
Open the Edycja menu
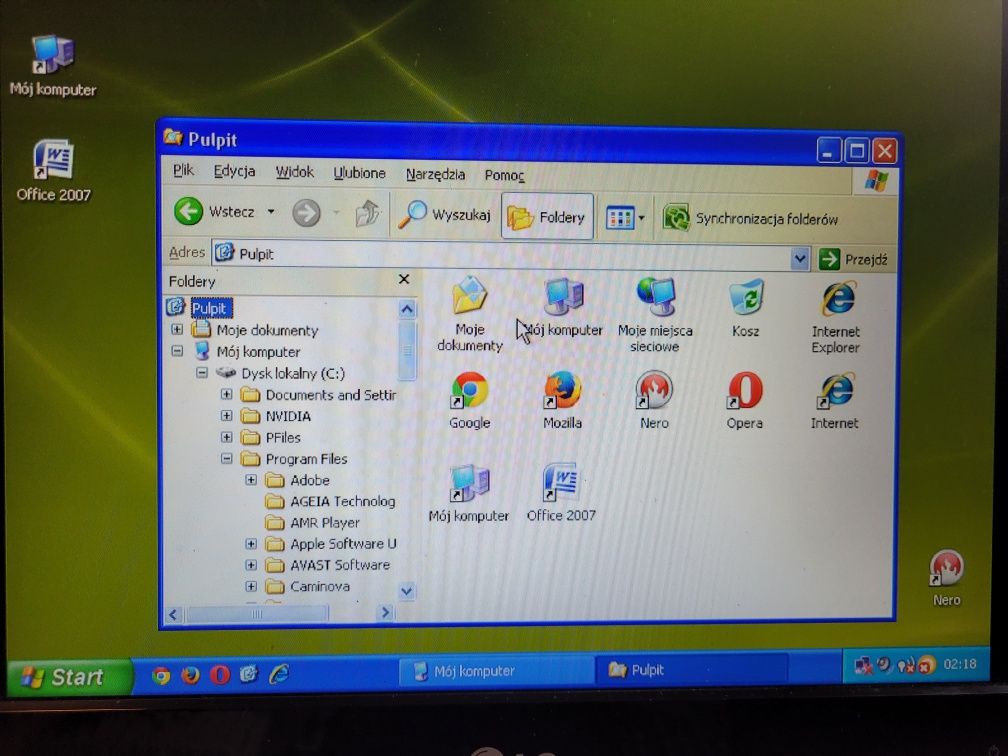[234, 171]
